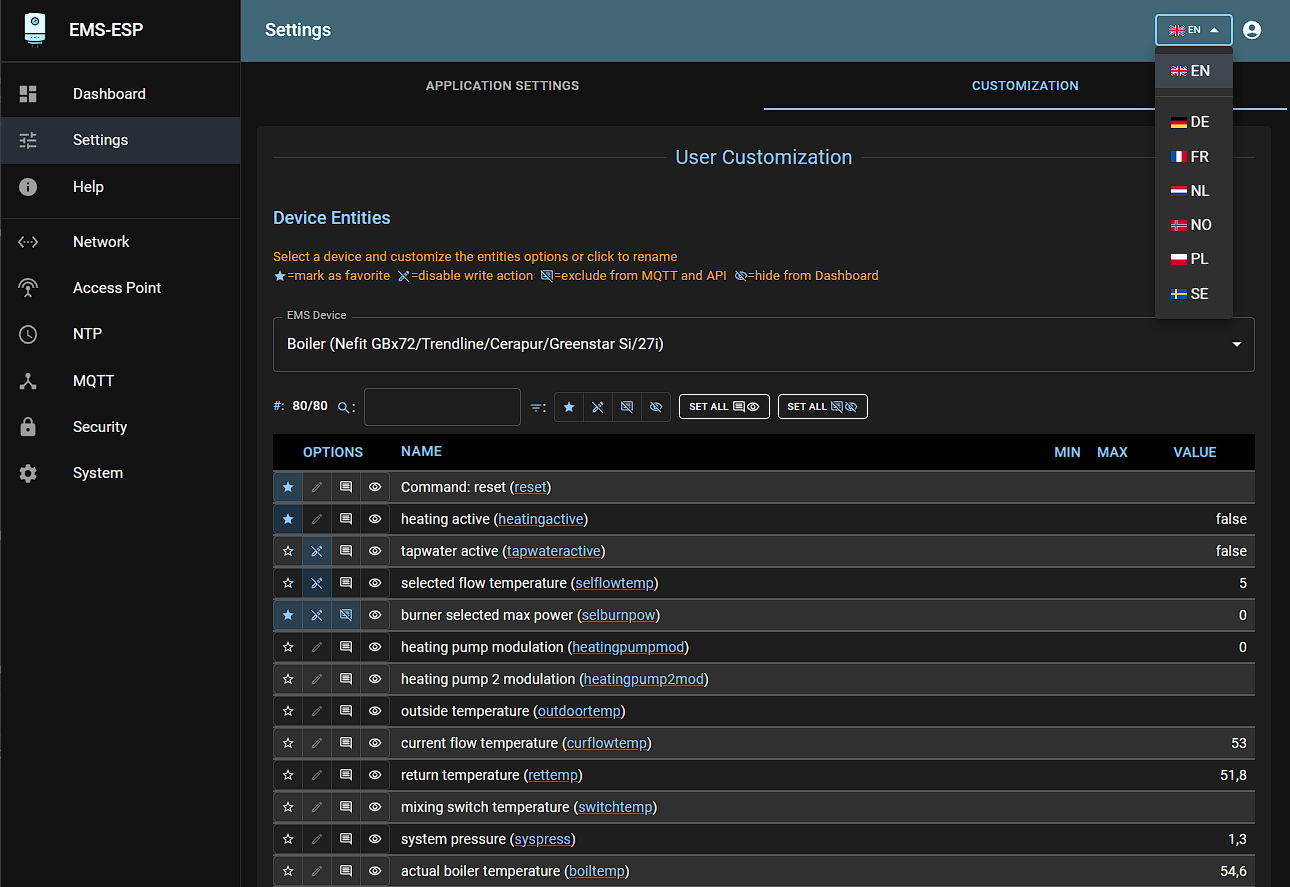The width and height of the screenshot is (1290, 887).
Task: Click the hide-from-Dashboard filter icon
Action: point(656,406)
